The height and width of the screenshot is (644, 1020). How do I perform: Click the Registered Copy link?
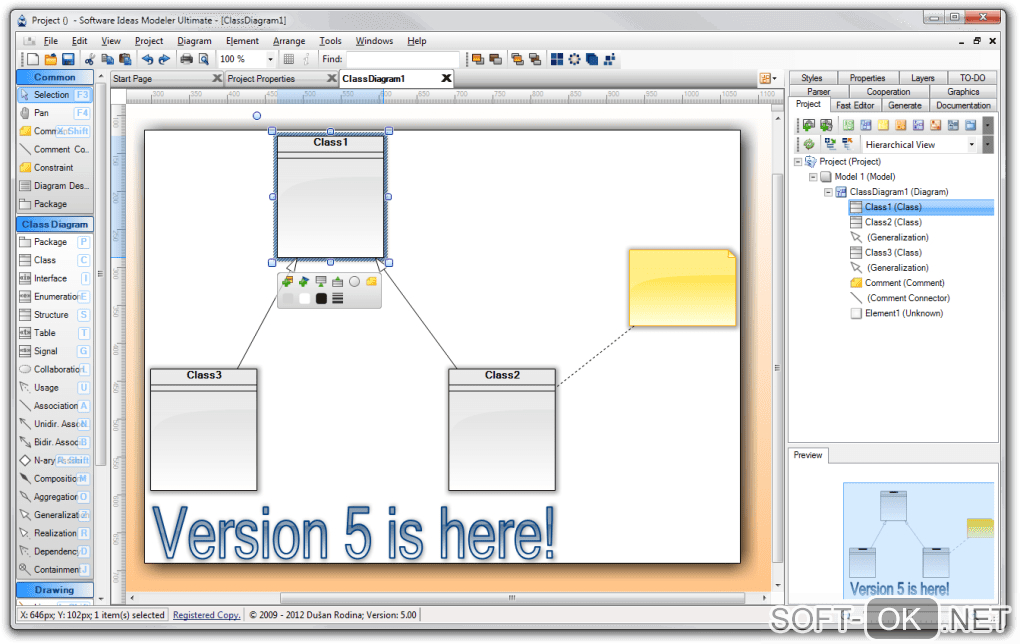pyautogui.click(x=206, y=615)
